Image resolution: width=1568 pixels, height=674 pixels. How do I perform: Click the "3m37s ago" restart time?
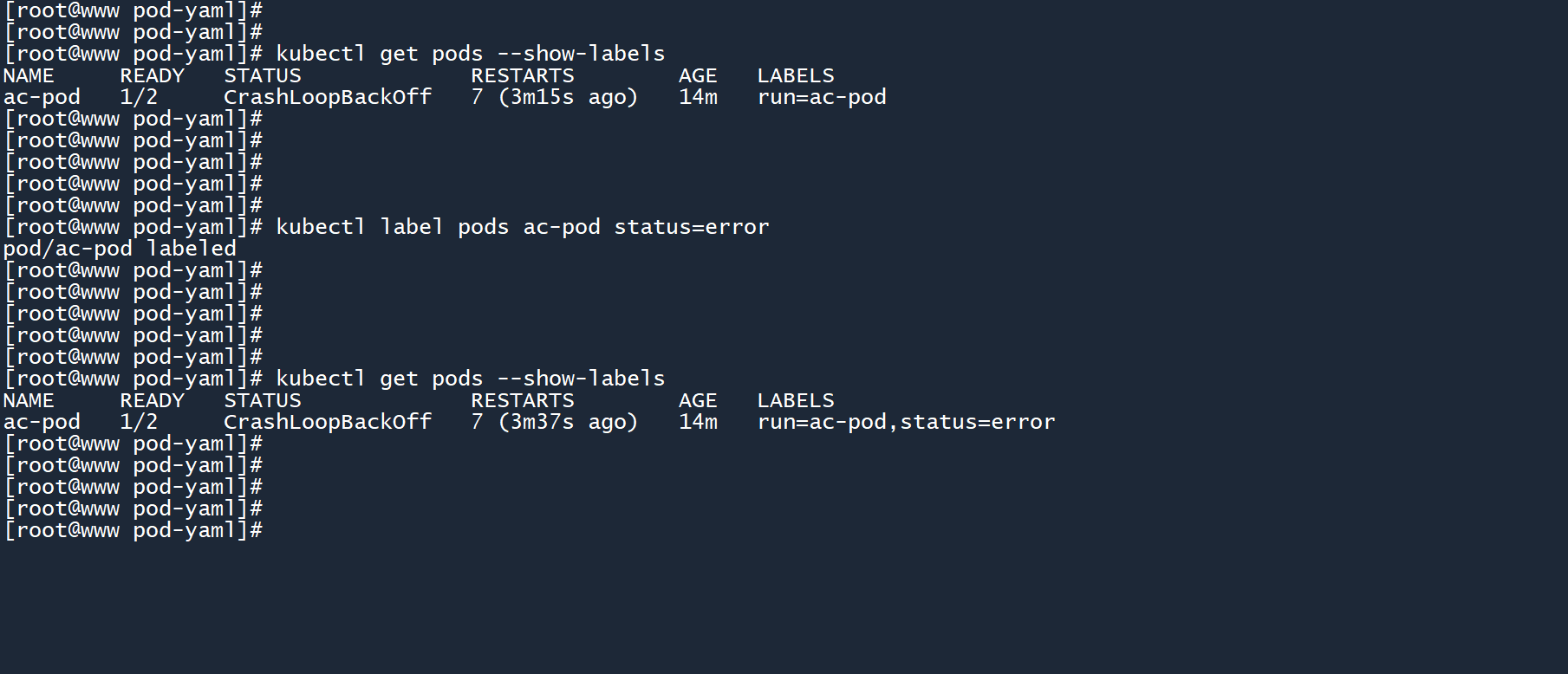568,423
